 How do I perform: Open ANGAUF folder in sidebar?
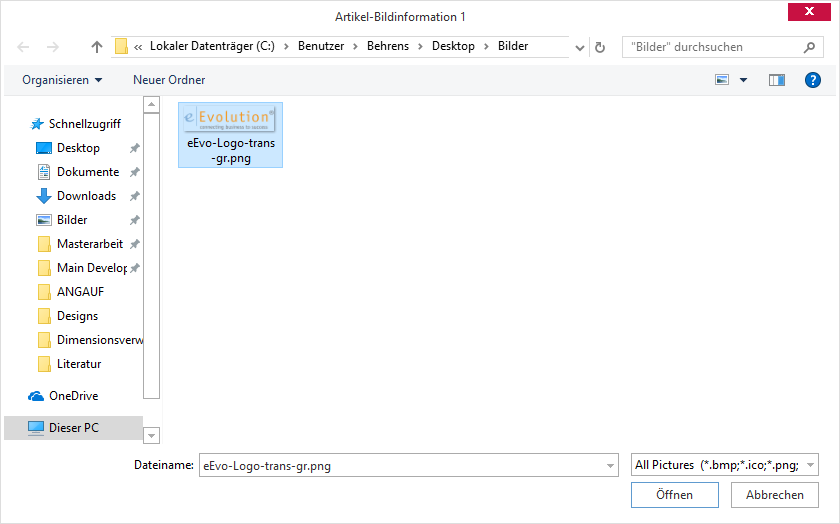(80, 292)
